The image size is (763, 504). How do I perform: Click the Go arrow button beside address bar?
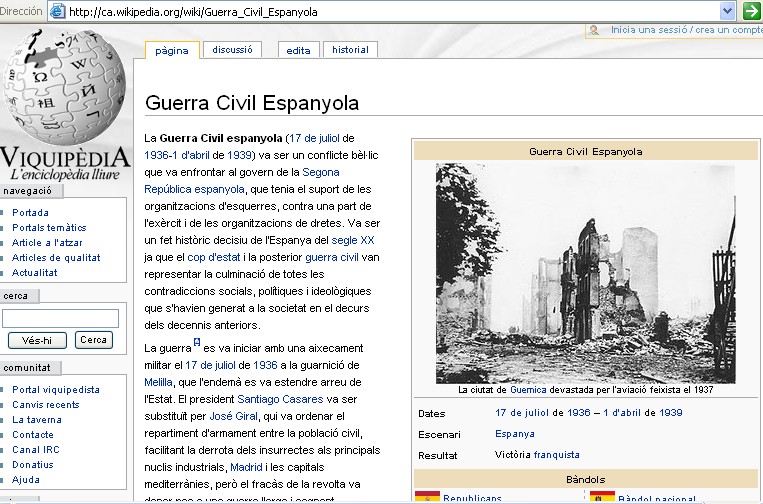pyautogui.click(x=752, y=11)
